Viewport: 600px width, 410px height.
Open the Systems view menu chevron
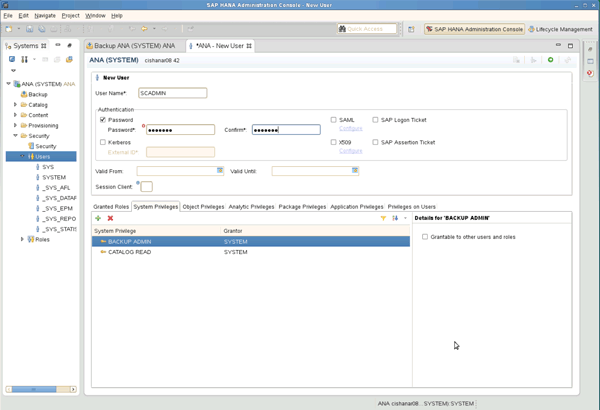pos(13,71)
